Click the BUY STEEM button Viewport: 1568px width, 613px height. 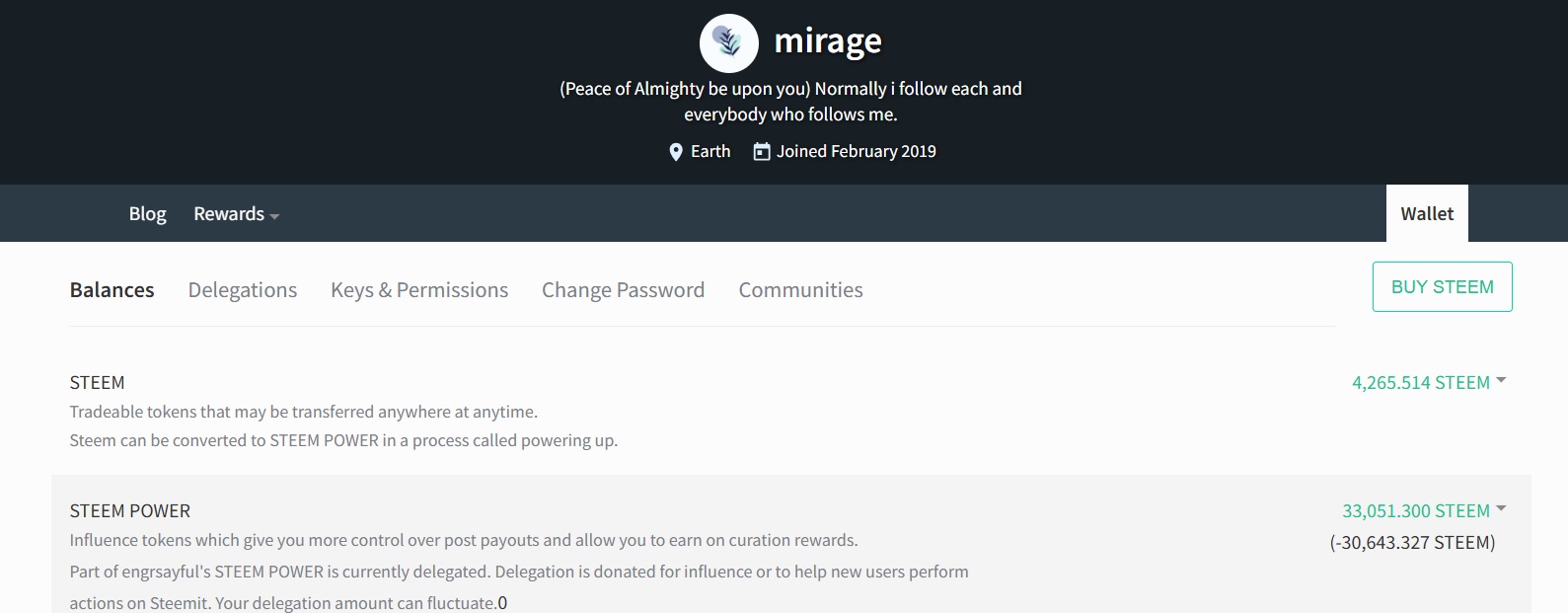click(x=1442, y=287)
